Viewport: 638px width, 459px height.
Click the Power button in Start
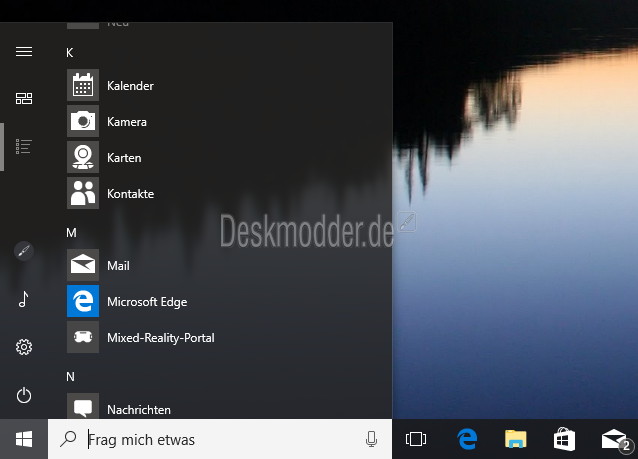(24, 395)
